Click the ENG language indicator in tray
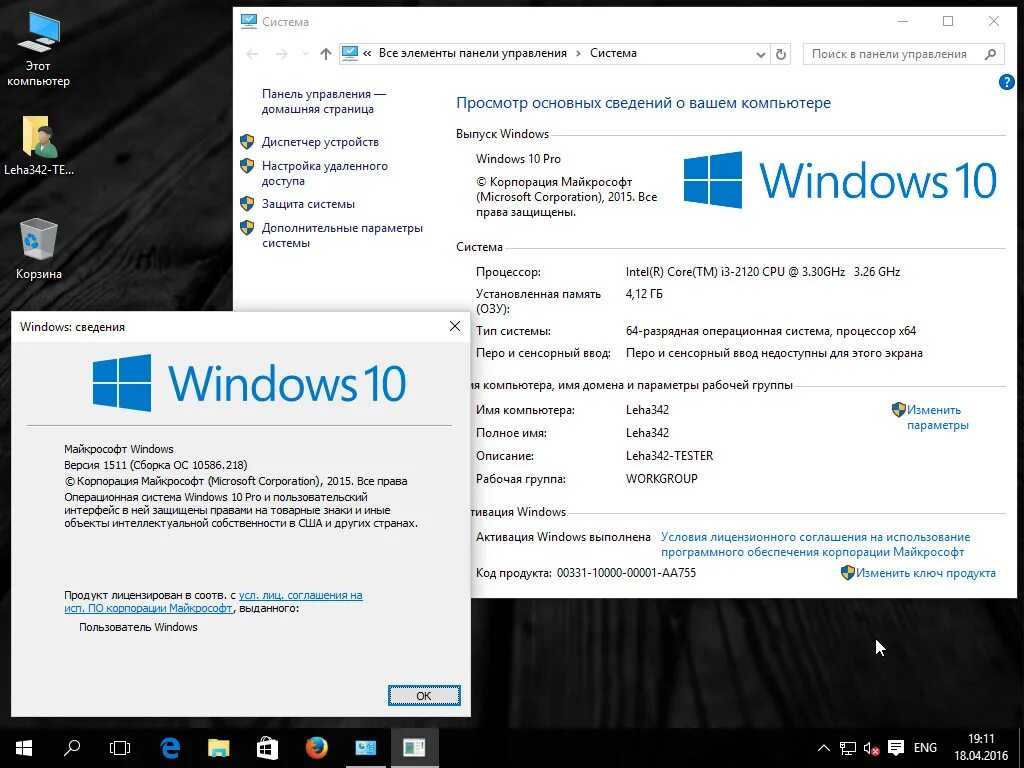The image size is (1024, 768). (925, 747)
